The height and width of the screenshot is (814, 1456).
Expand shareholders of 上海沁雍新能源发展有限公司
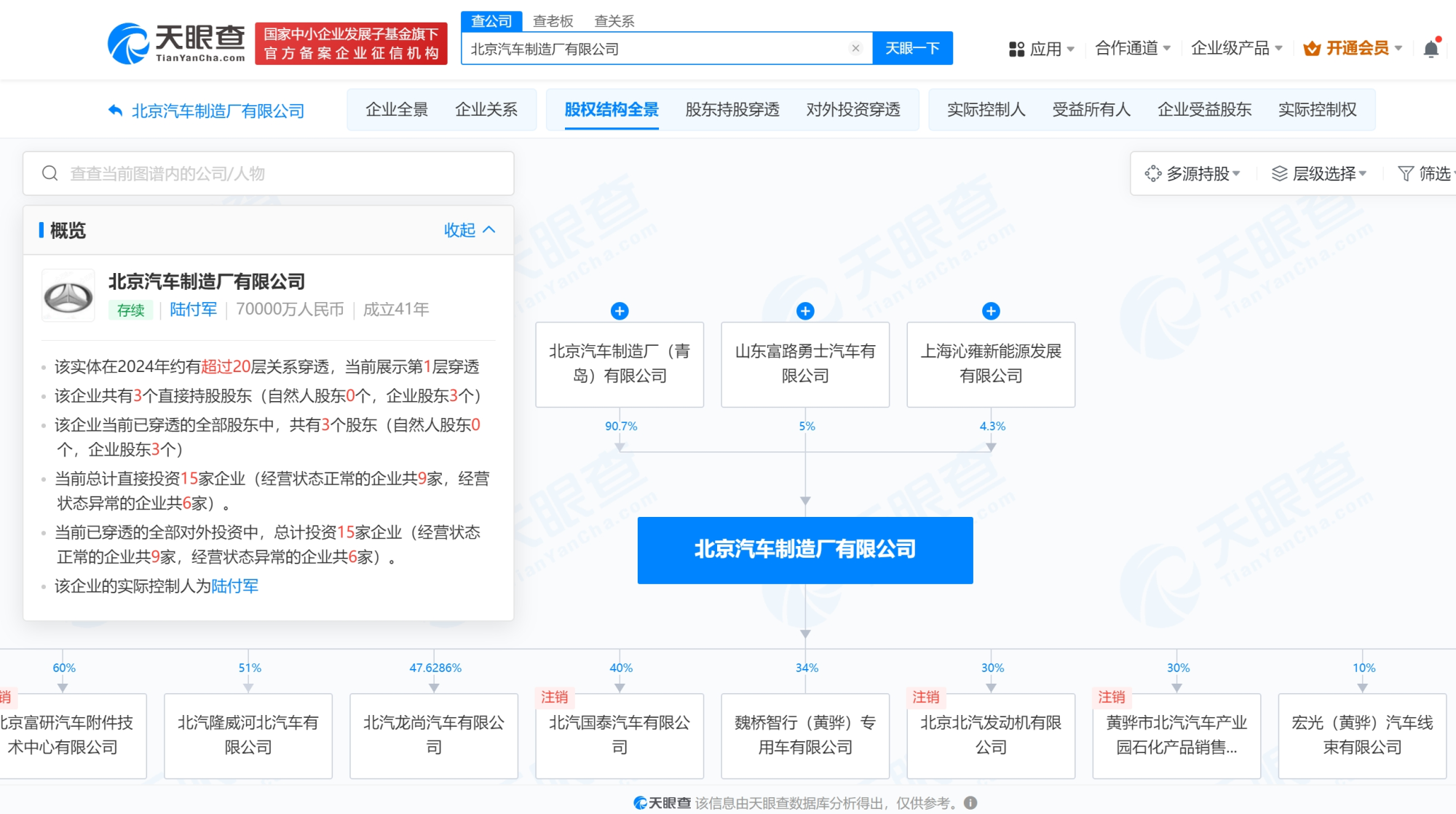(991, 311)
